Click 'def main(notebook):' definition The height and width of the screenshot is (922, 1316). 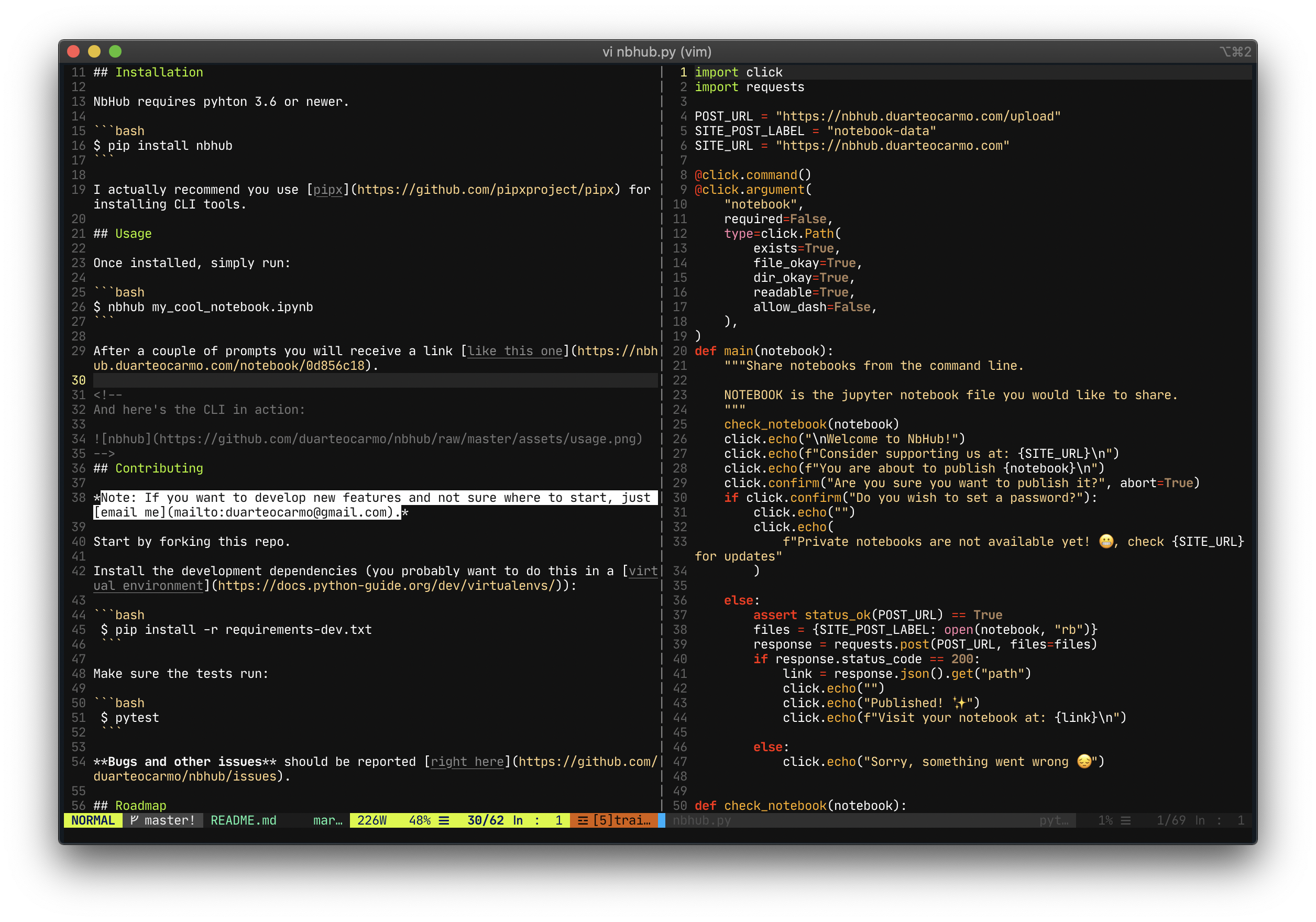pos(764,350)
